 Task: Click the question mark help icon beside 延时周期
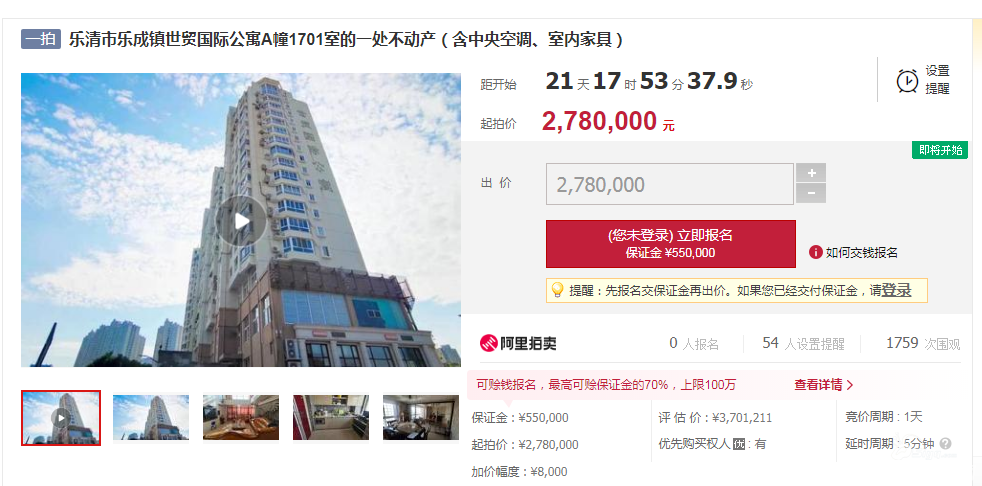coord(945,444)
